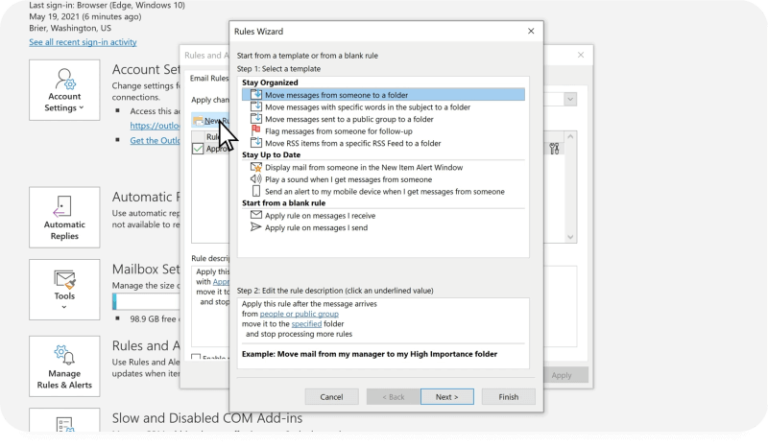Click the scroll up arrow in rules list
Image resolution: width=768 pixels, height=447 pixels.
pos(570,136)
